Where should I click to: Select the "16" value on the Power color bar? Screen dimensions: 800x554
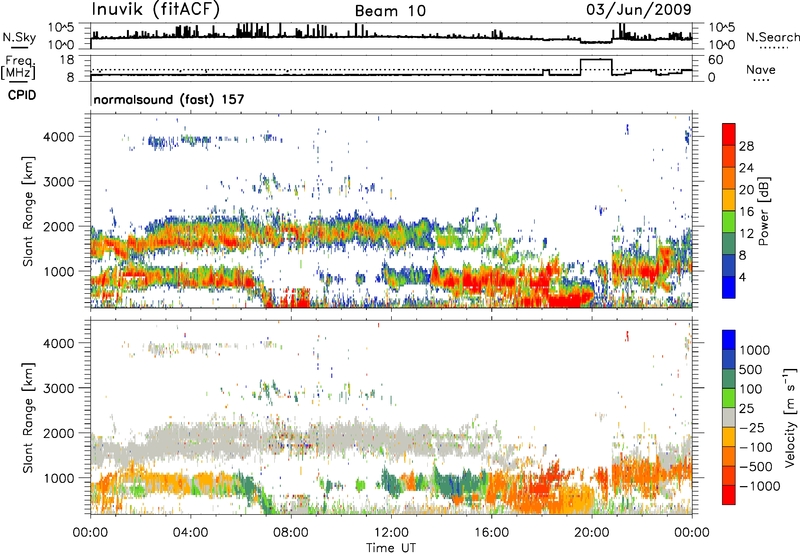(x=746, y=212)
